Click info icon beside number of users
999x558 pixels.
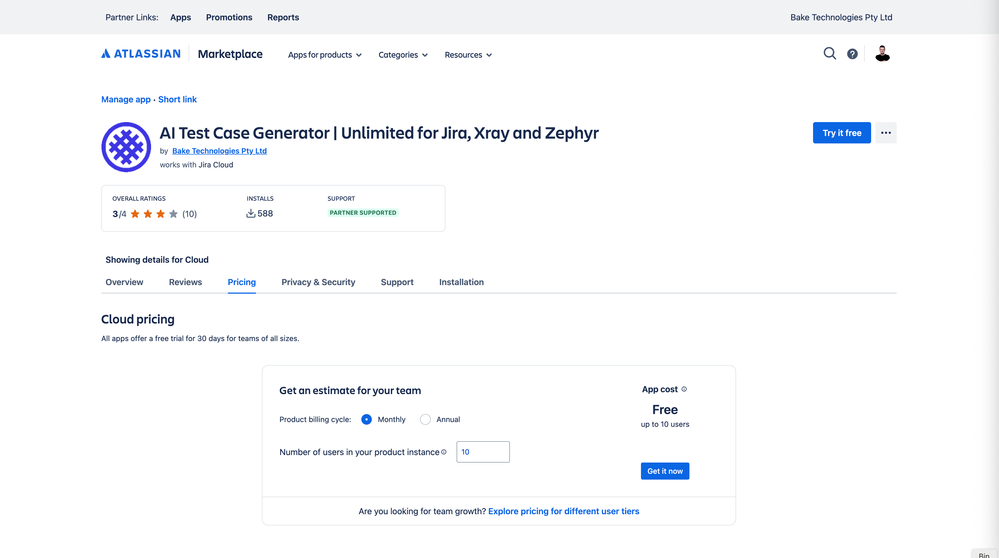[x=444, y=452]
